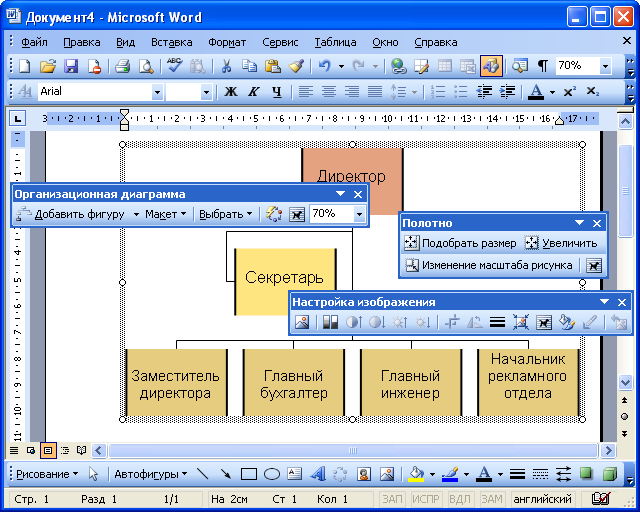Screen dimensions: 640x512
Task: Apply the AutoFormat icon in Организационная диаграмма toolbar
Action: (x=273, y=214)
